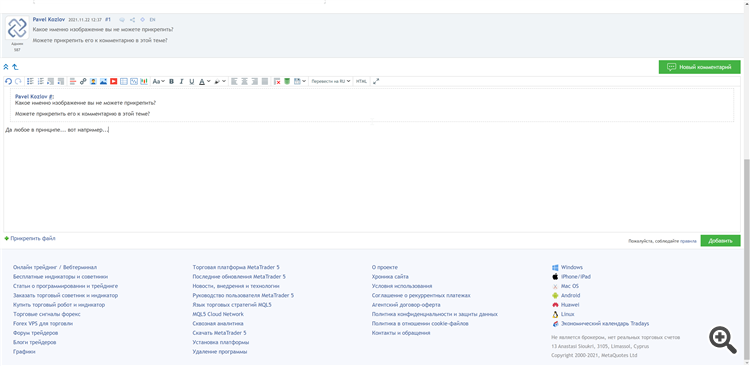Click the double-chevron up icon
The width and height of the screenshot is (750, 366).
[x=6, y=67]
